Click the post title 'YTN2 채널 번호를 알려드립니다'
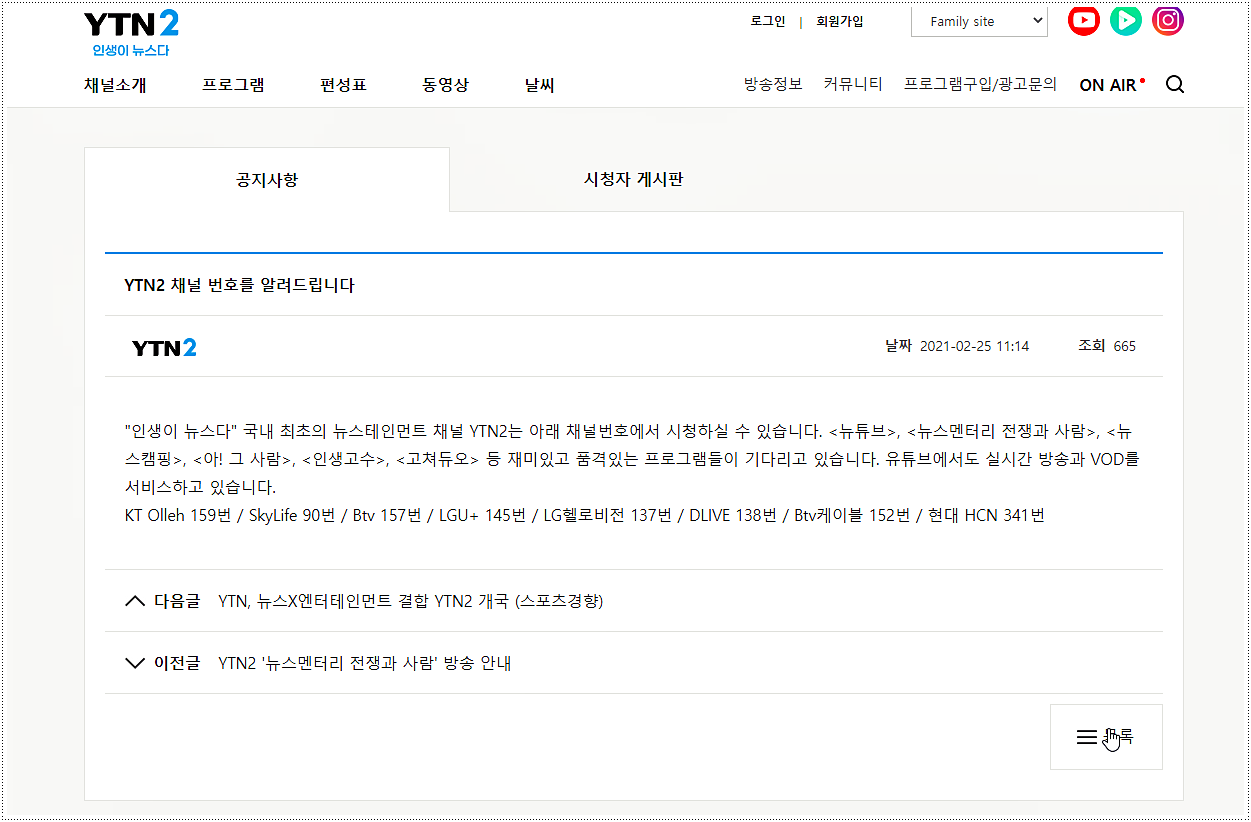This screenshot has width=1251, height=822. (239, 285)
